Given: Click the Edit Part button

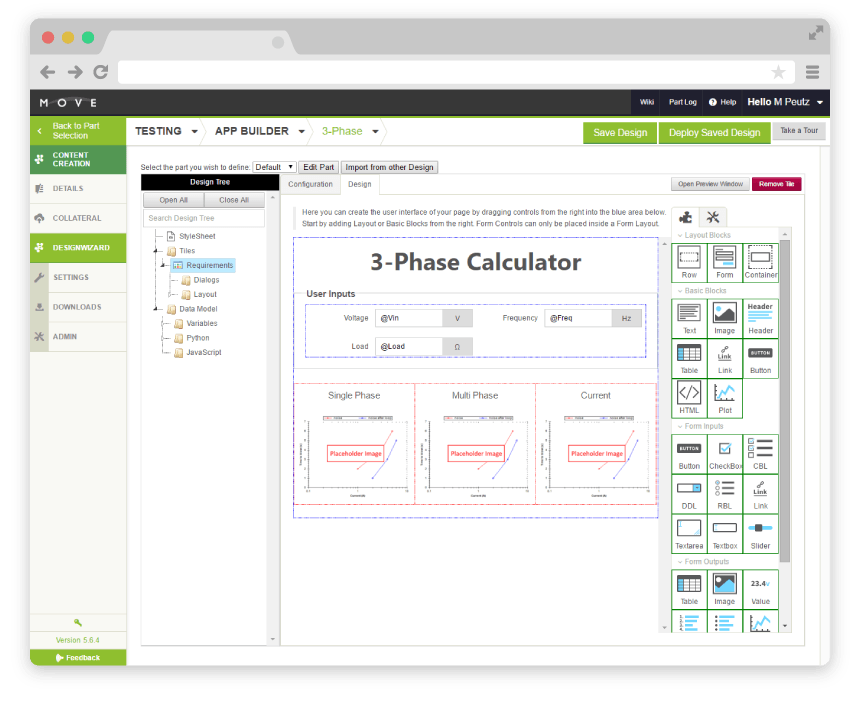Looking at the screenshot, I should pos(318,167).
